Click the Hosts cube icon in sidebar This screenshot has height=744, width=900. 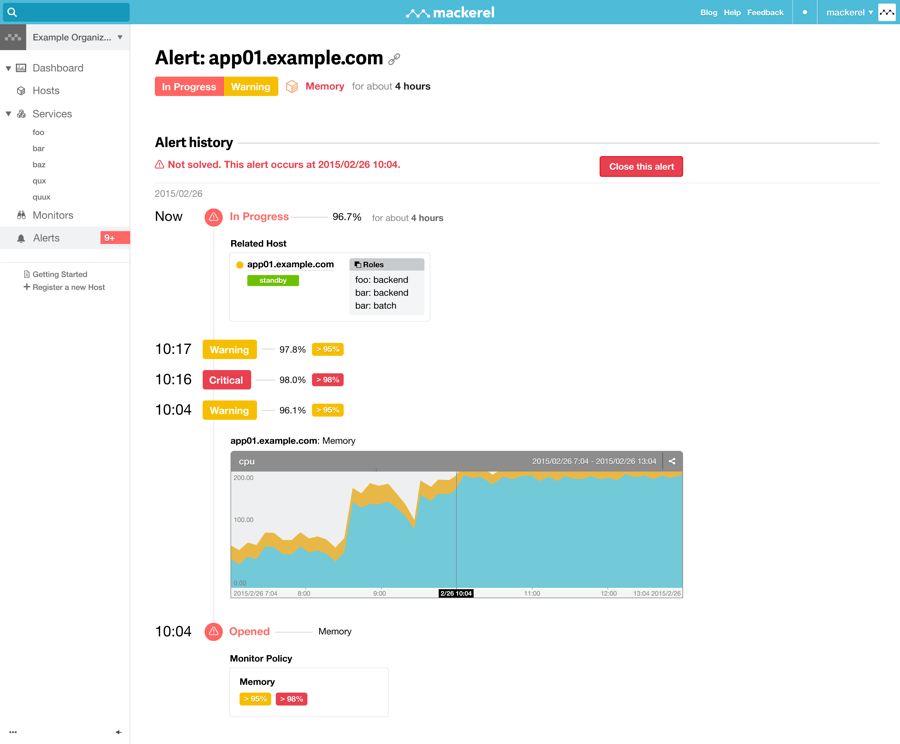21,91
